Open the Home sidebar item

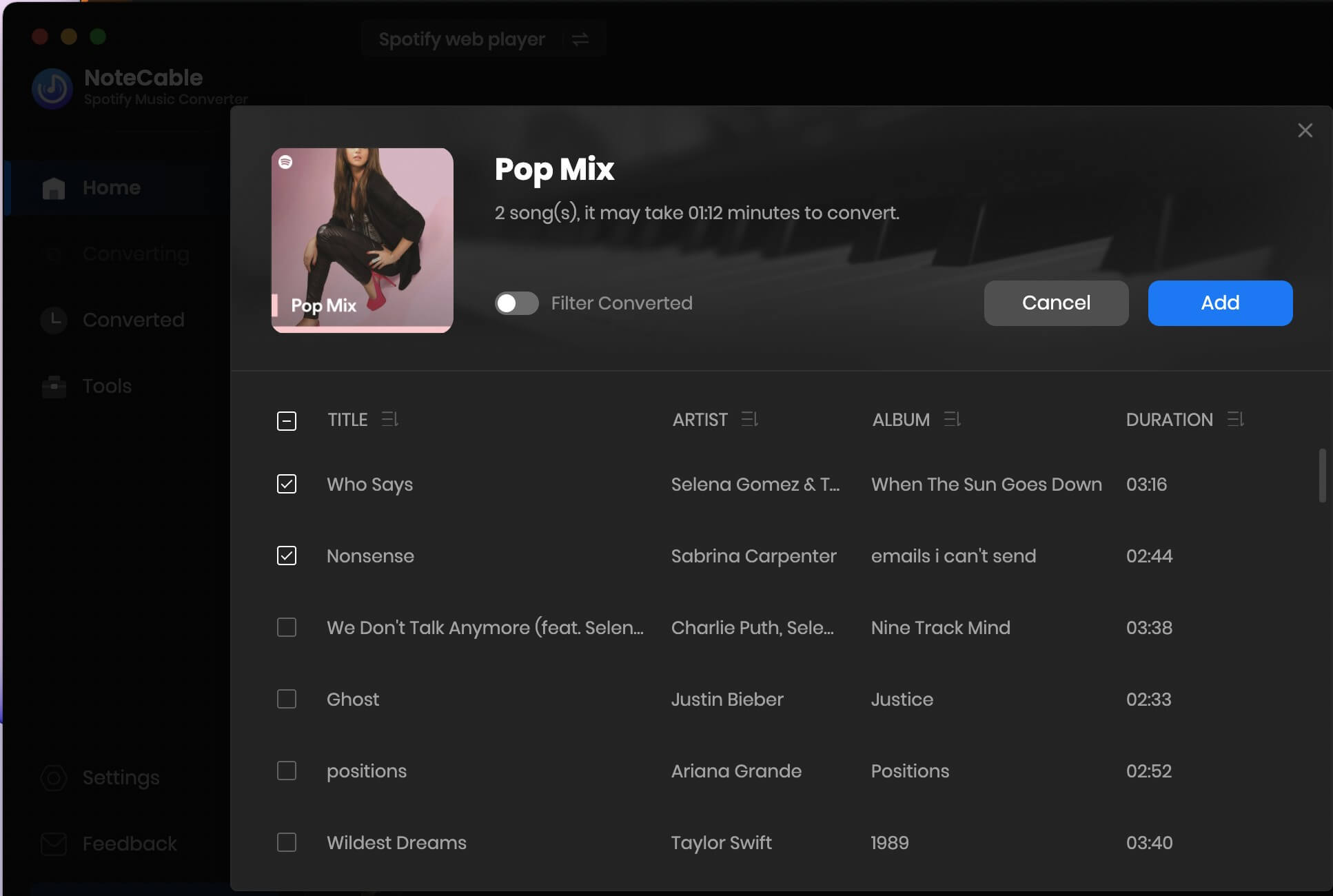coord(117,187)
